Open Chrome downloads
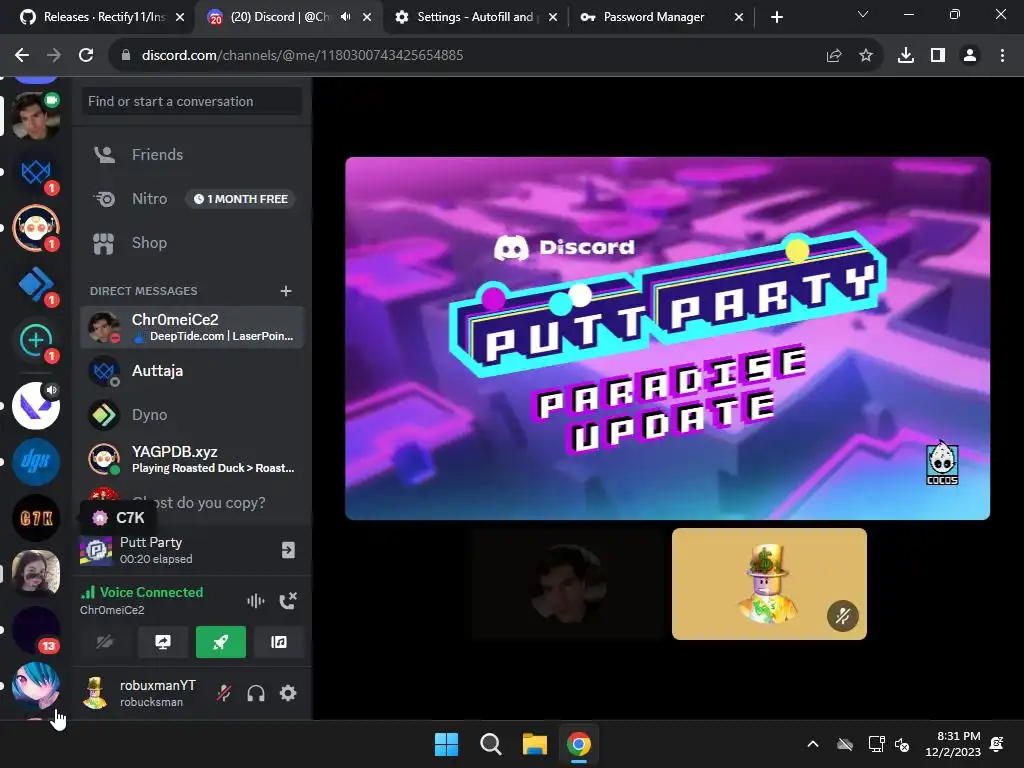This screenshot has height=768, width=1024. (906, 56)
